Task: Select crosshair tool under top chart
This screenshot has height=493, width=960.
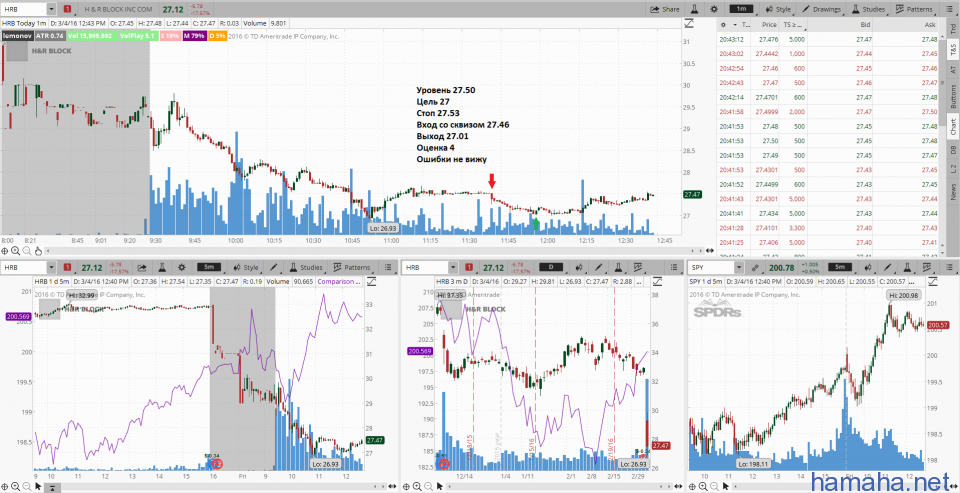Action: (x=6, y=250)
